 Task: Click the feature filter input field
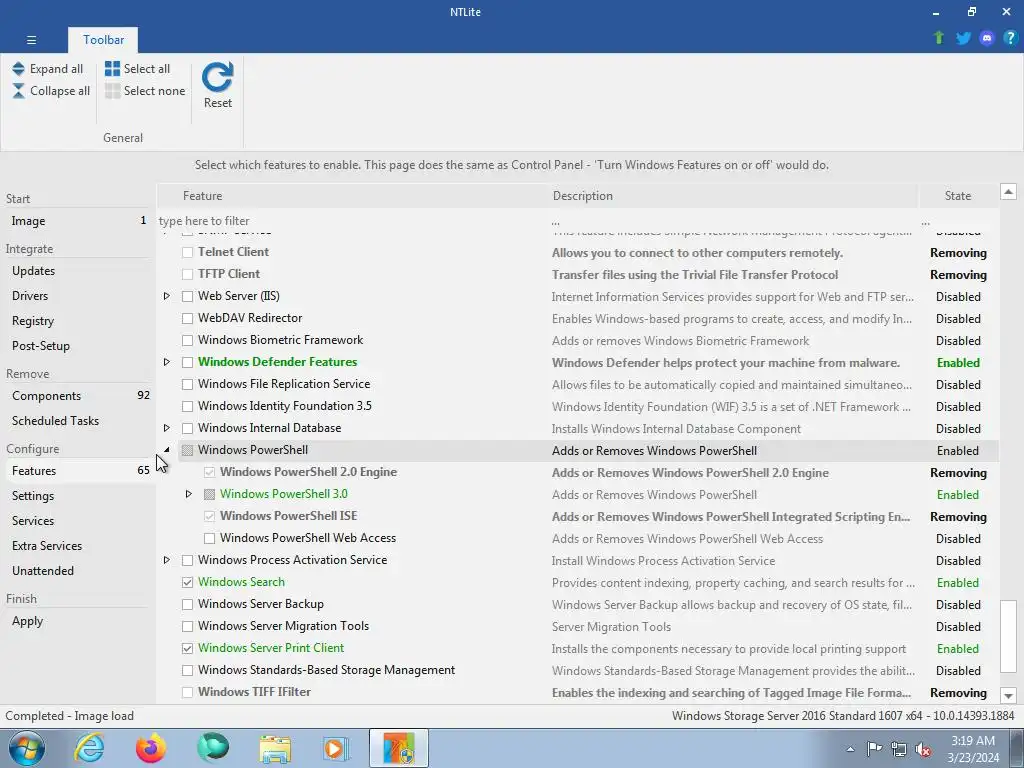(x=353, y=221)
